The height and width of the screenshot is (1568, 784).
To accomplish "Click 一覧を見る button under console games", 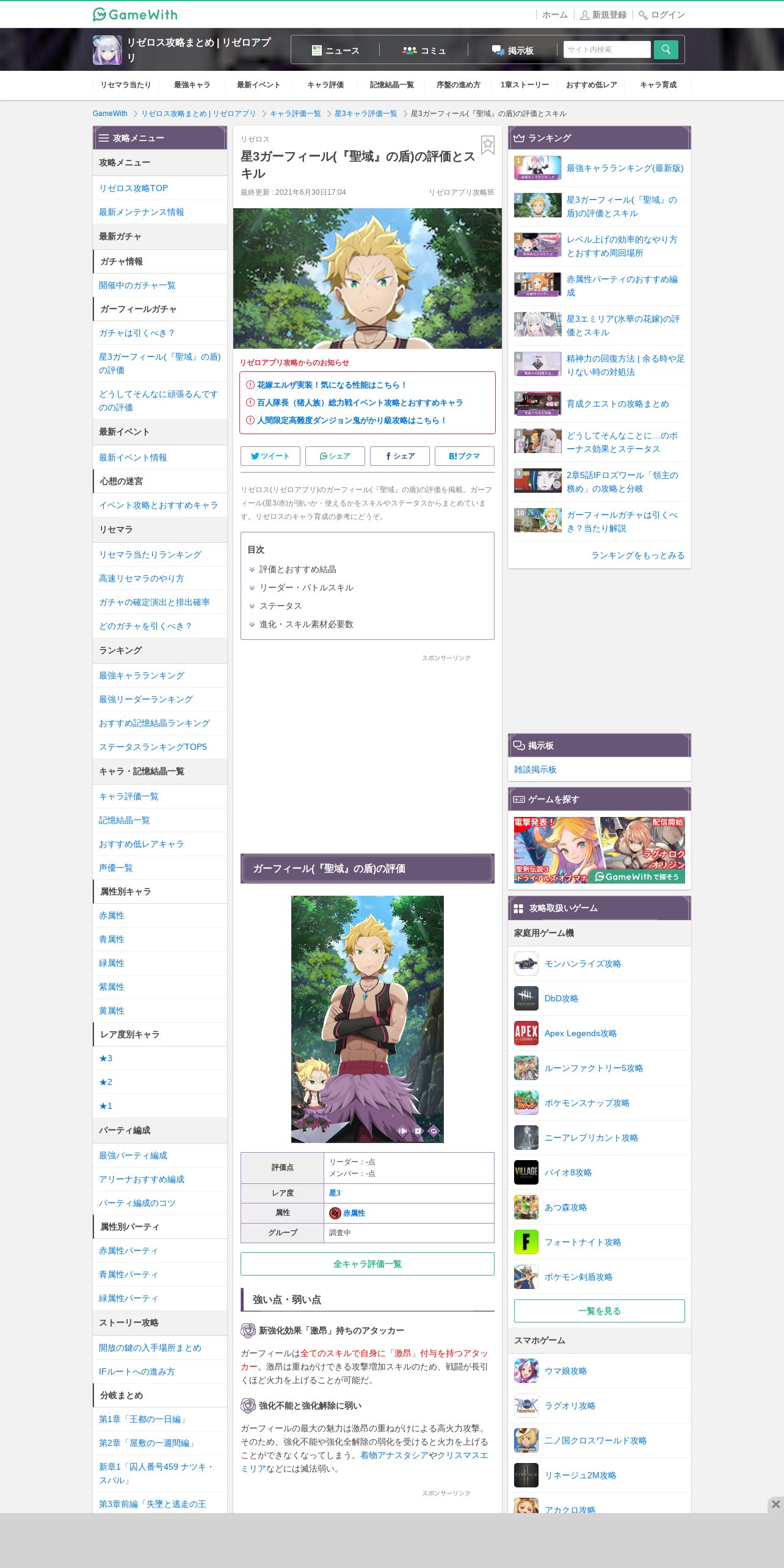I will pos(600,1311).
